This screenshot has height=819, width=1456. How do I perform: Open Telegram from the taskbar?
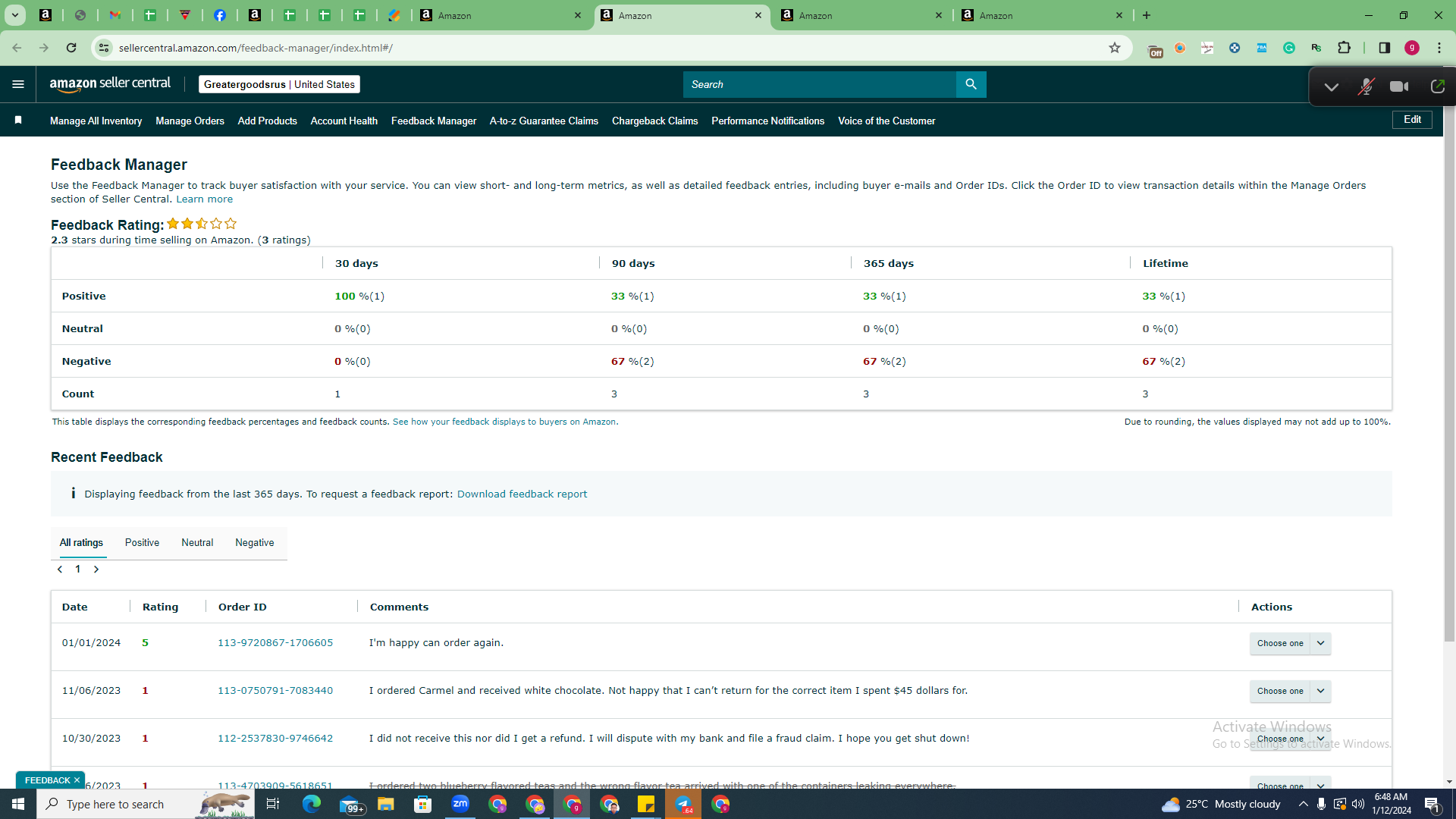click(x=683, y=804)
